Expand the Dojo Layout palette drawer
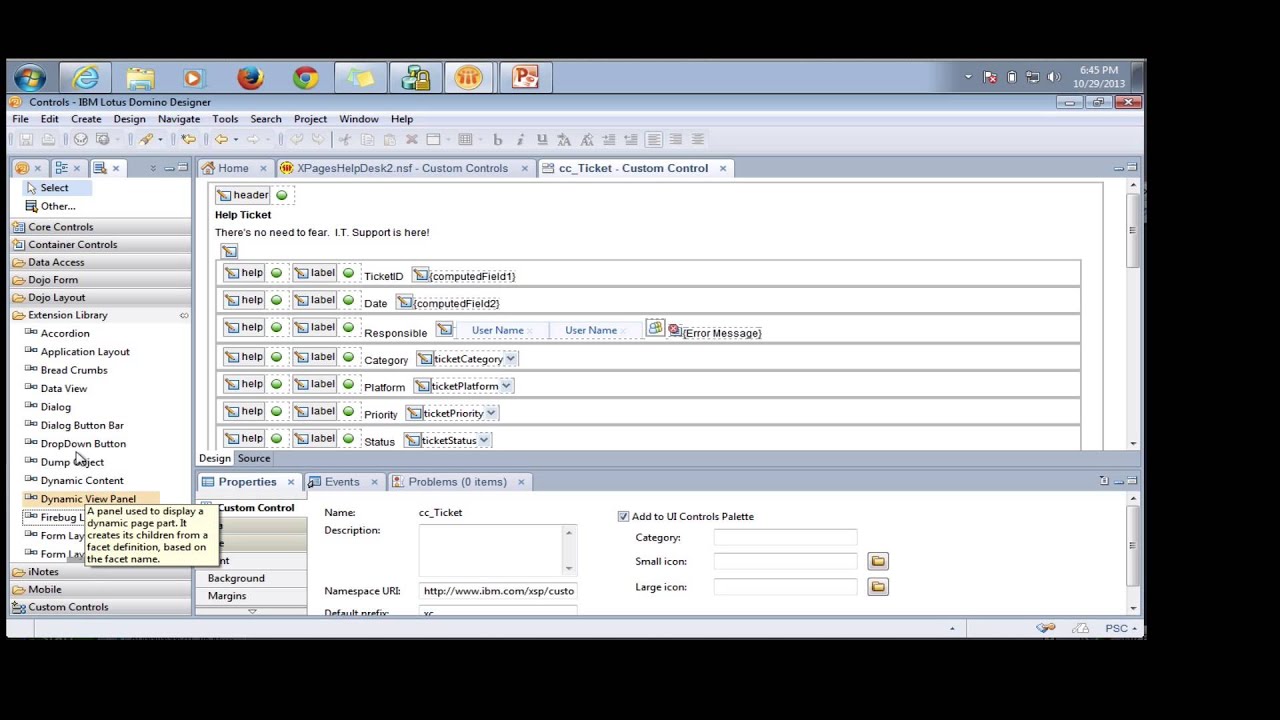 (x=100, y=297)
